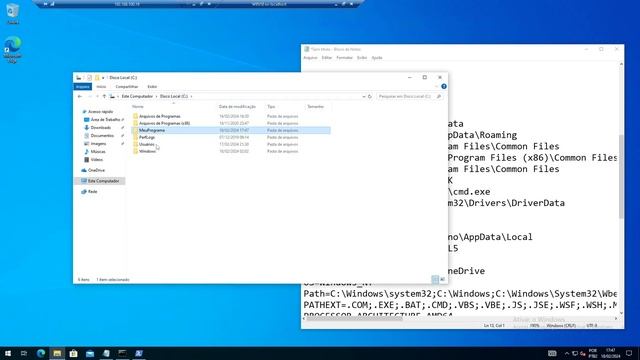640x360 pixels.
Task: Click Este Computador in address breadcrumb
Action: click(x=137, y=96)
